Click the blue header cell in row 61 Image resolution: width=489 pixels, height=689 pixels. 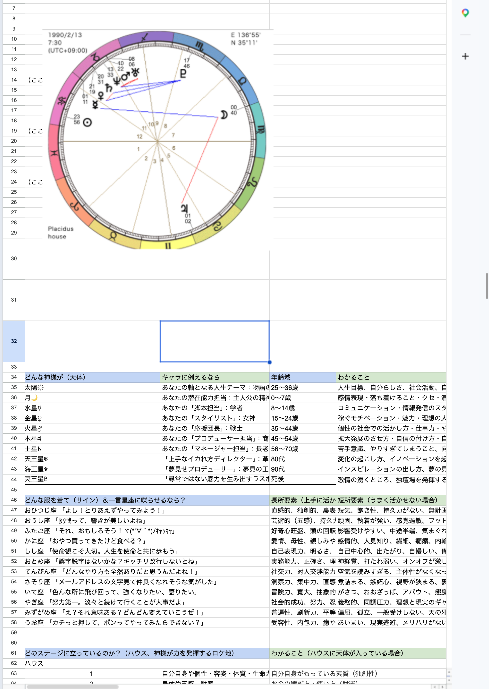[147, 653]
